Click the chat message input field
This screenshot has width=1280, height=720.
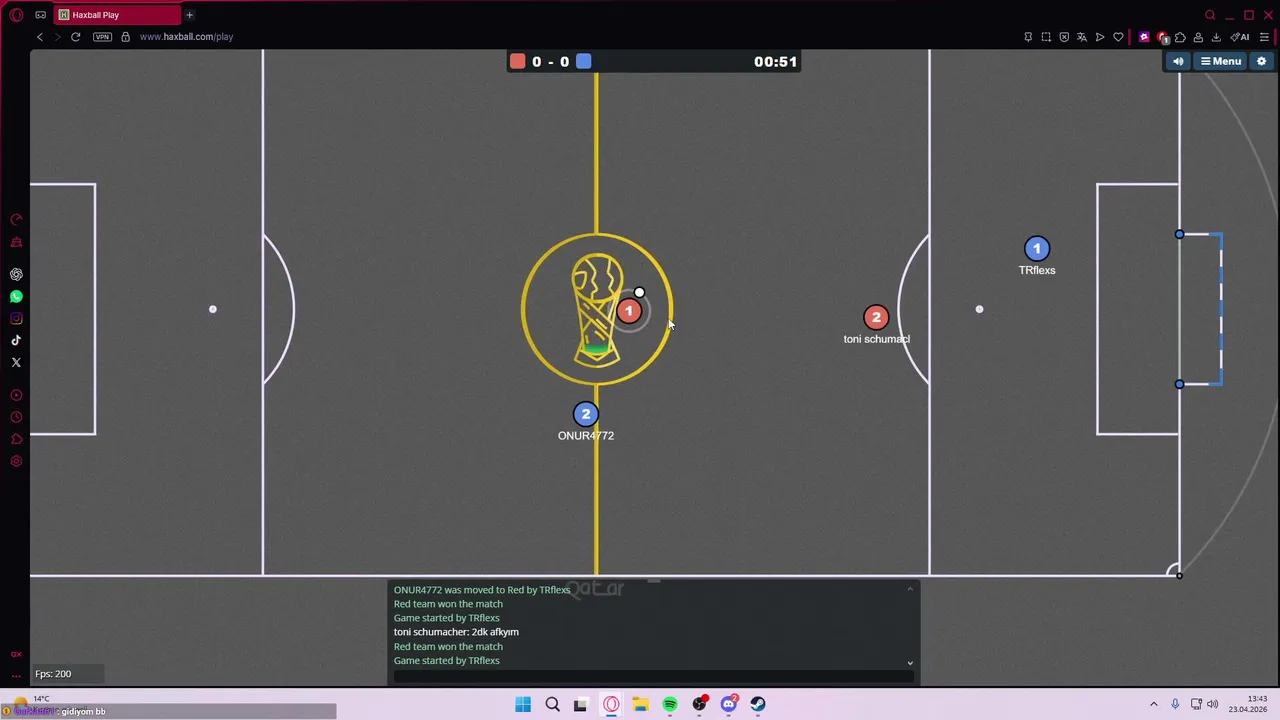point(652,676)
